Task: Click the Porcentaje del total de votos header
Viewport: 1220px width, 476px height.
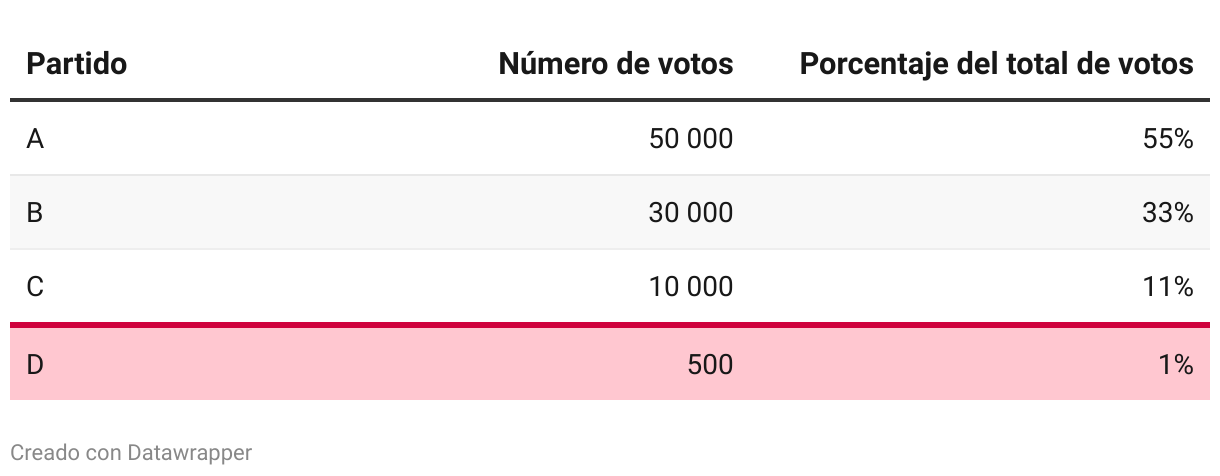Action: 997,64
